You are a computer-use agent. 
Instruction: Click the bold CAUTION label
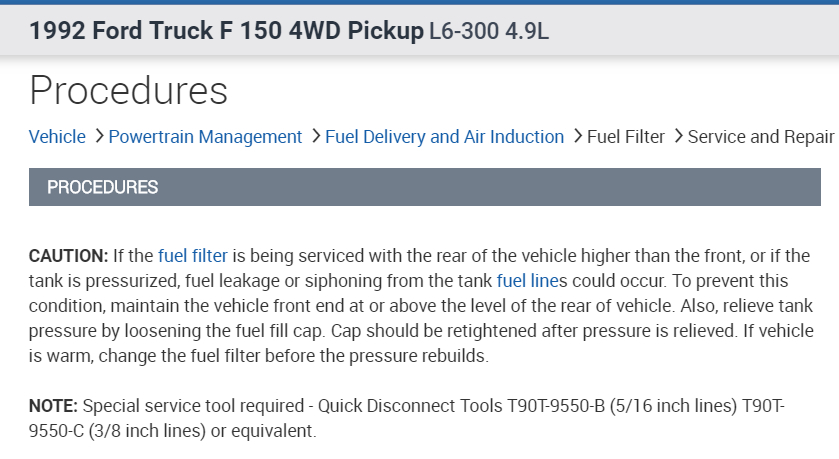pos(68,256)
